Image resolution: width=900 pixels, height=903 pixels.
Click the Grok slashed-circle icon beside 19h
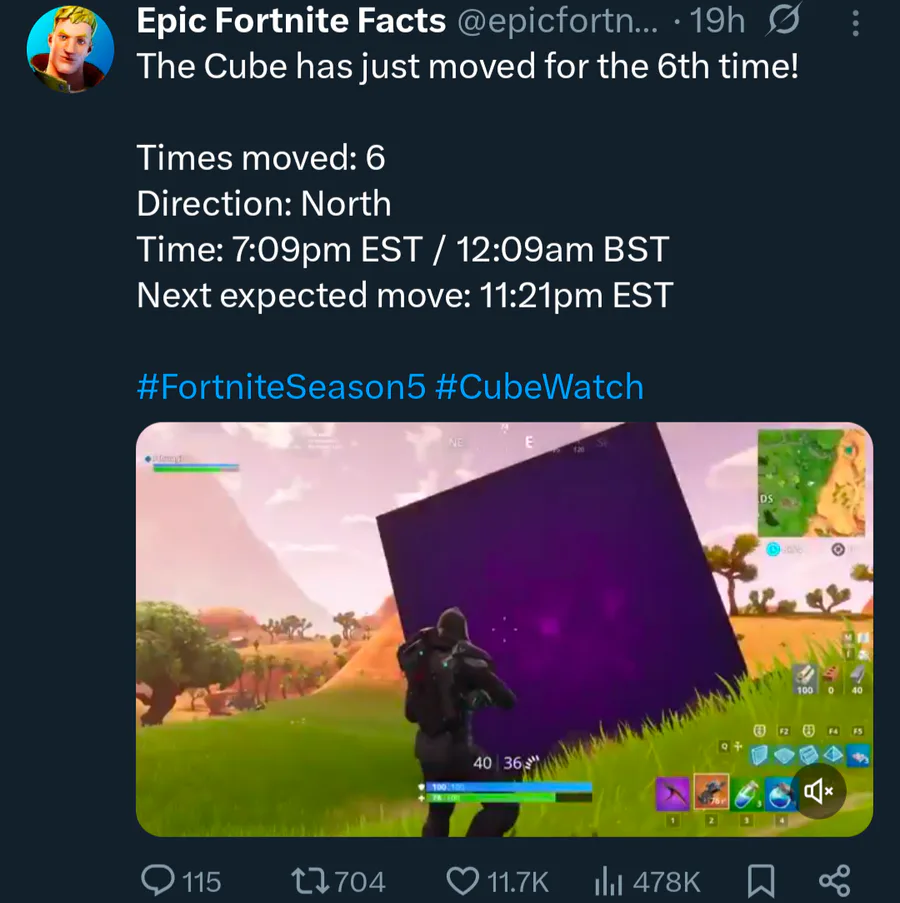pyautogui.click(x=784, y=22)
